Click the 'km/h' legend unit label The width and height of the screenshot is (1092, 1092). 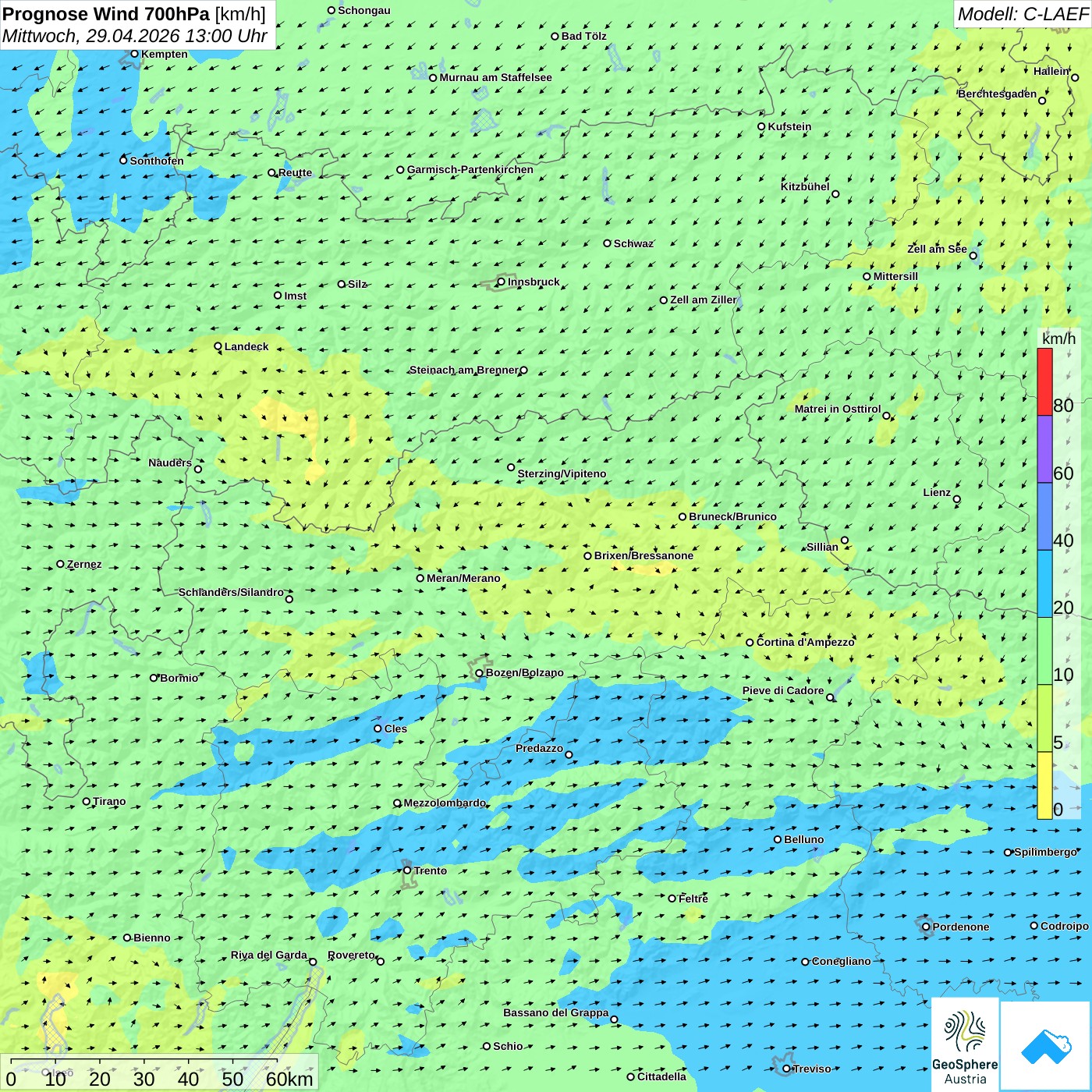click(1058, 339)
